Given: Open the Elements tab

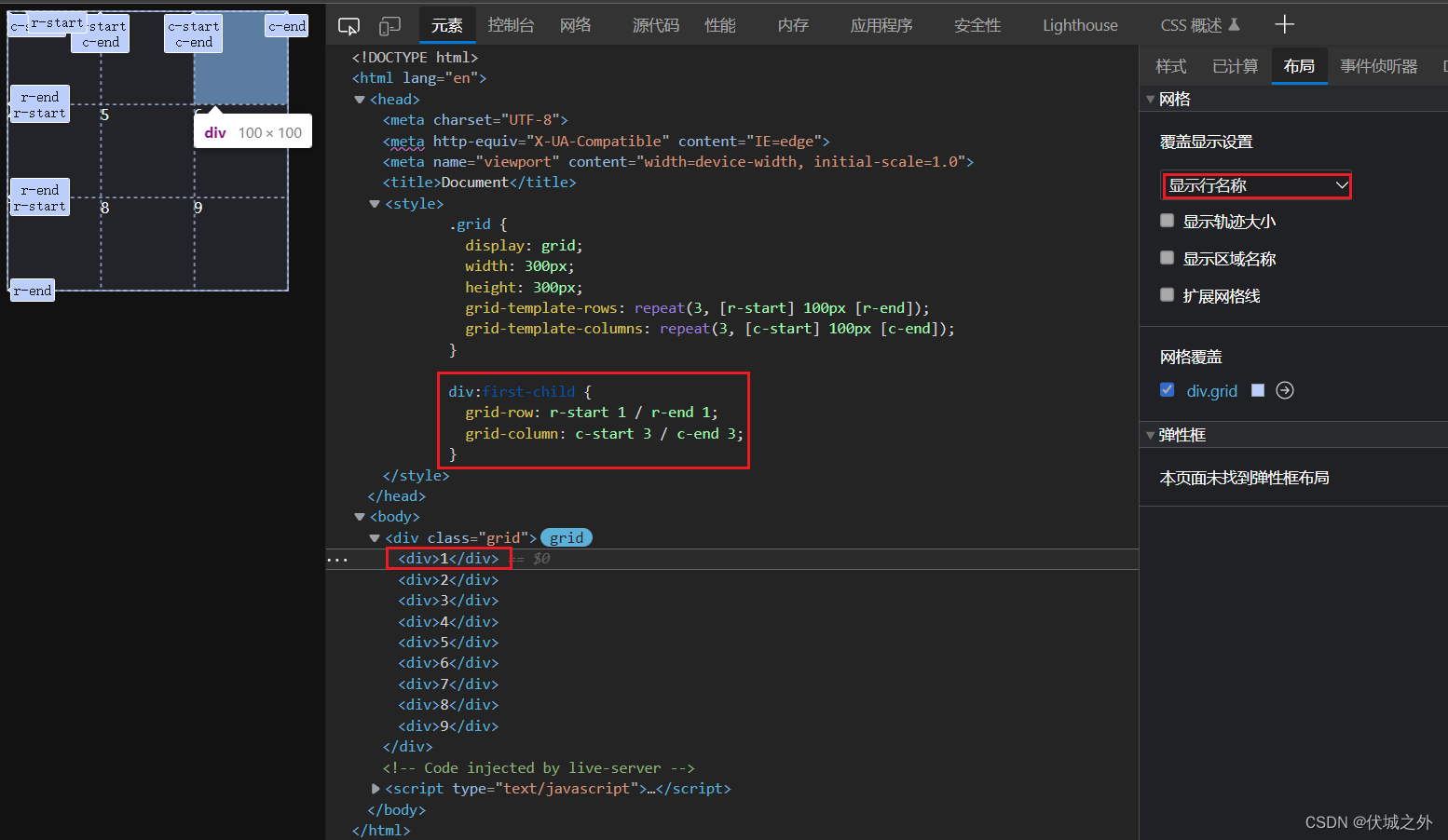Looking at the screenshot, I should pyautogui.click(x=447, y=25).
